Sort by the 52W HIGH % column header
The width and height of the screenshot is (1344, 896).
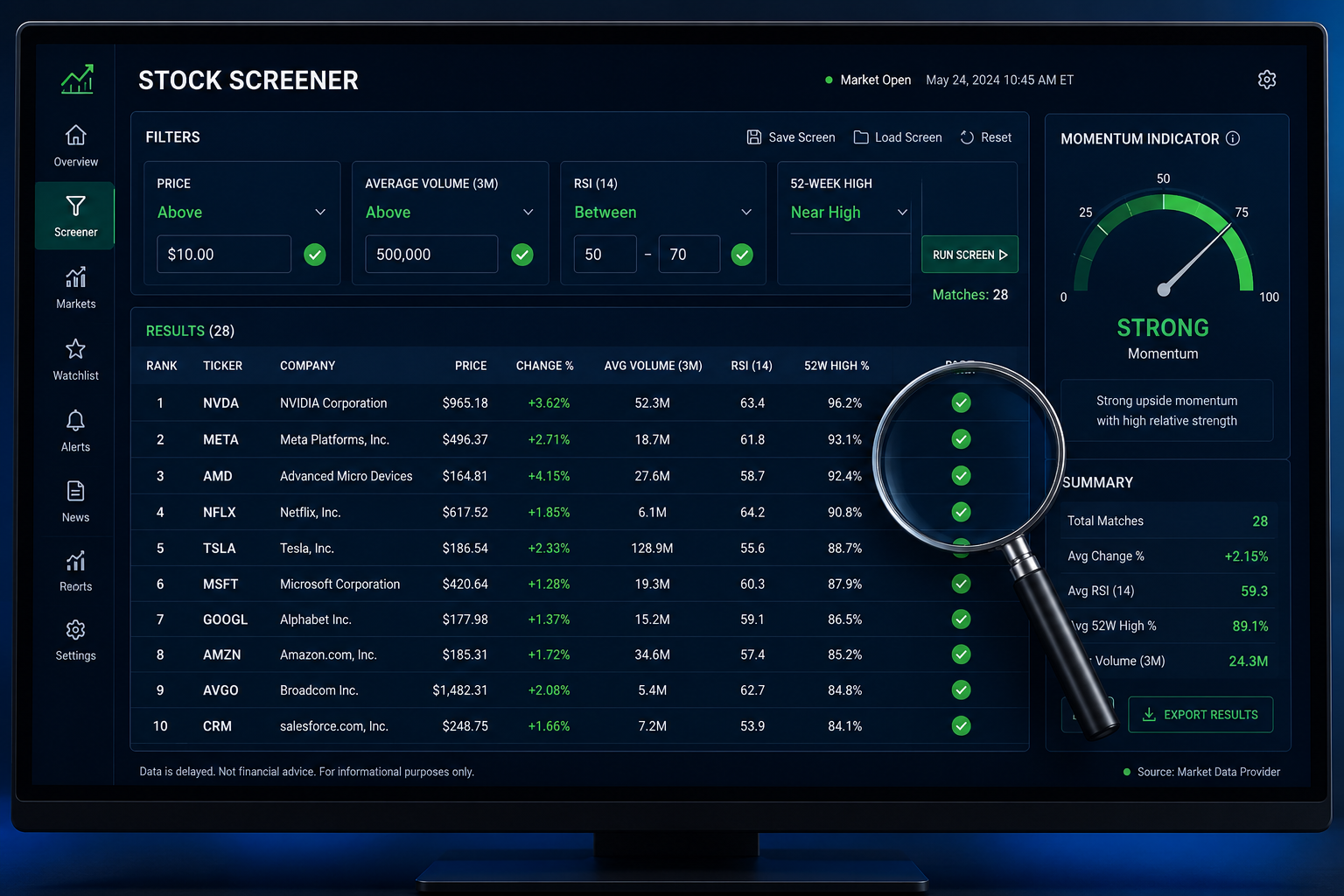(x=836, y=366)
